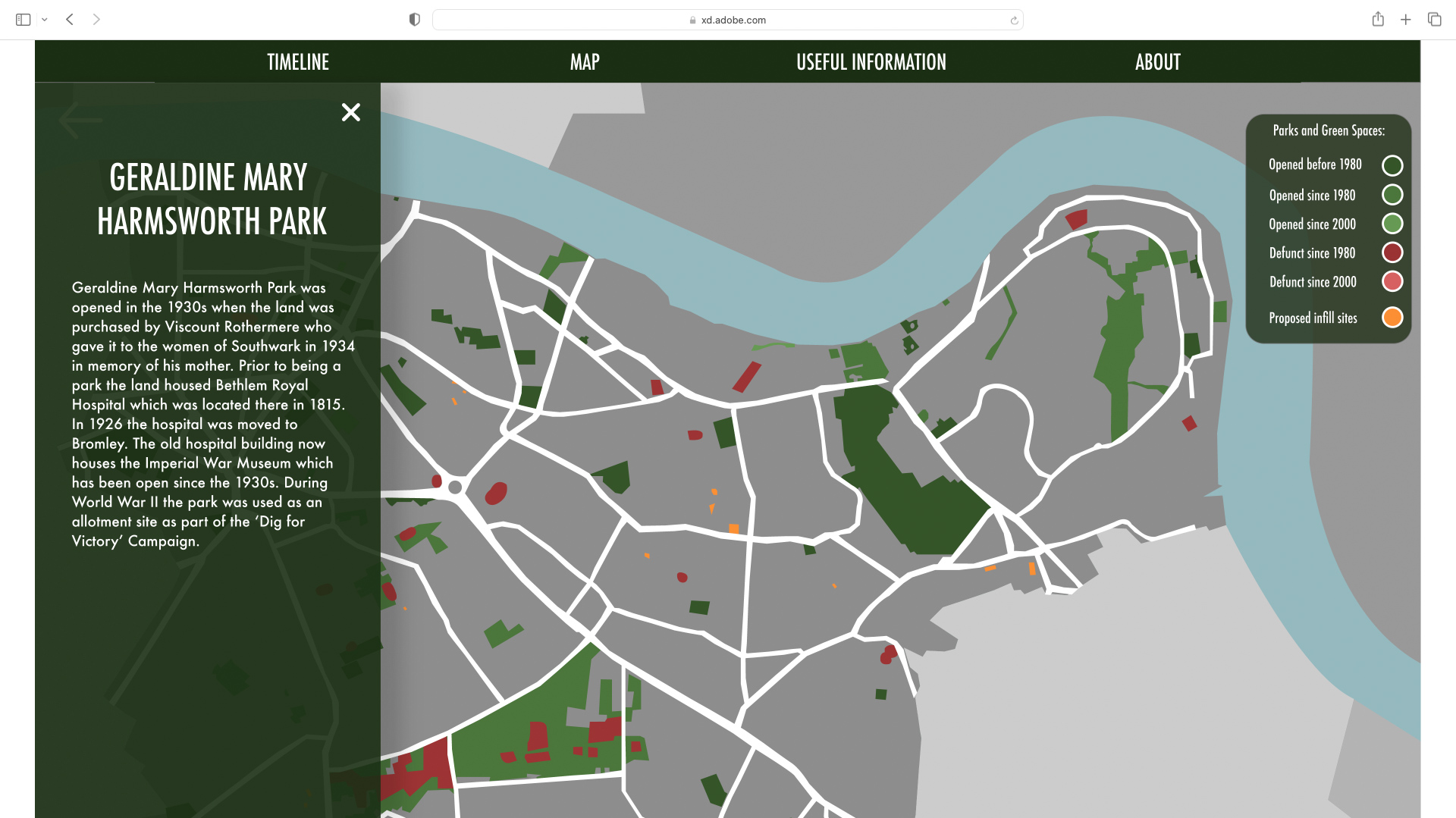
Task: Click the privacy shield icon
Action: pyautogui.click(x=414, y=20)
